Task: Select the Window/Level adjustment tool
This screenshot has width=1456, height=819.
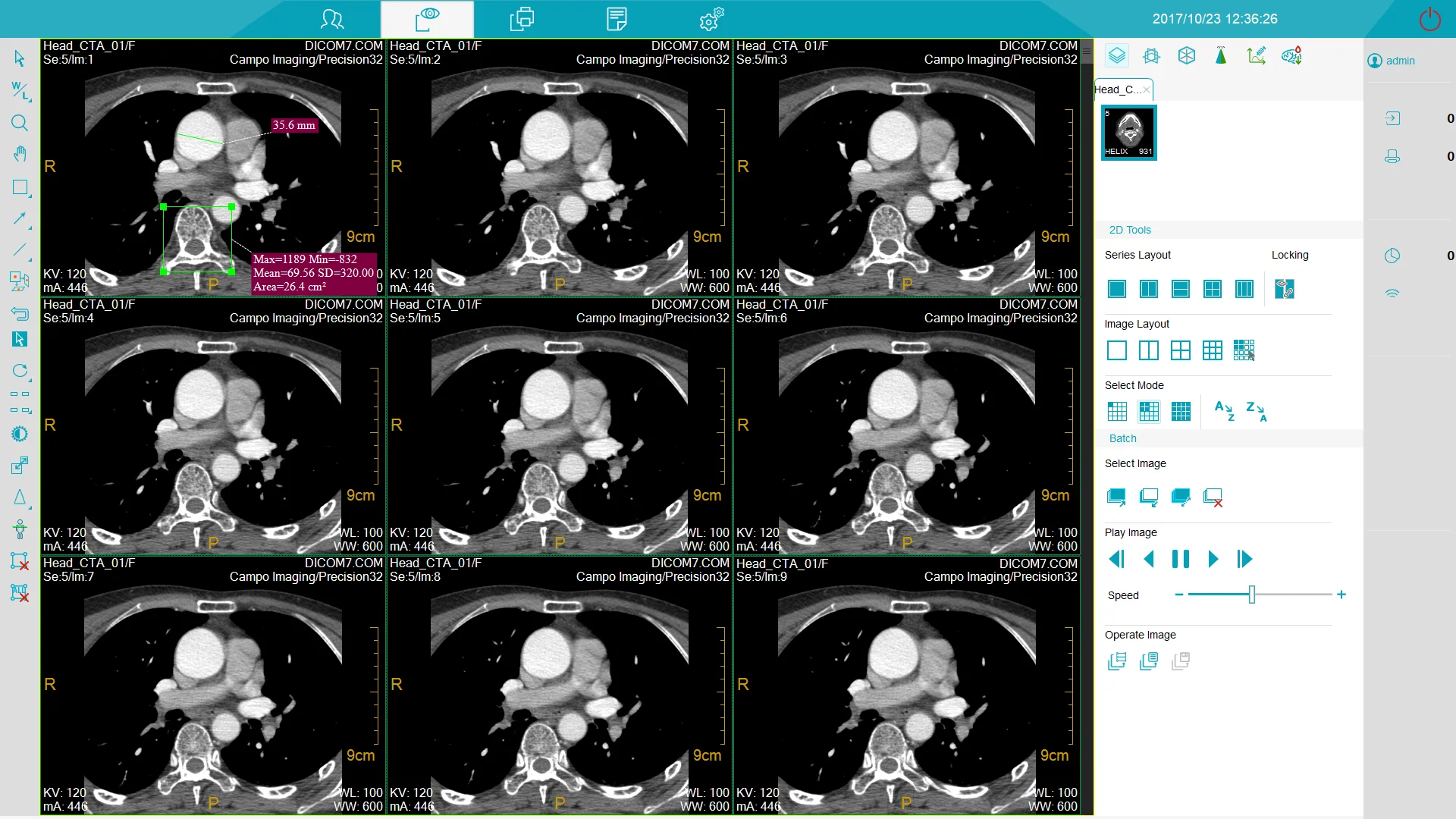Action: (x=20, y=91)
